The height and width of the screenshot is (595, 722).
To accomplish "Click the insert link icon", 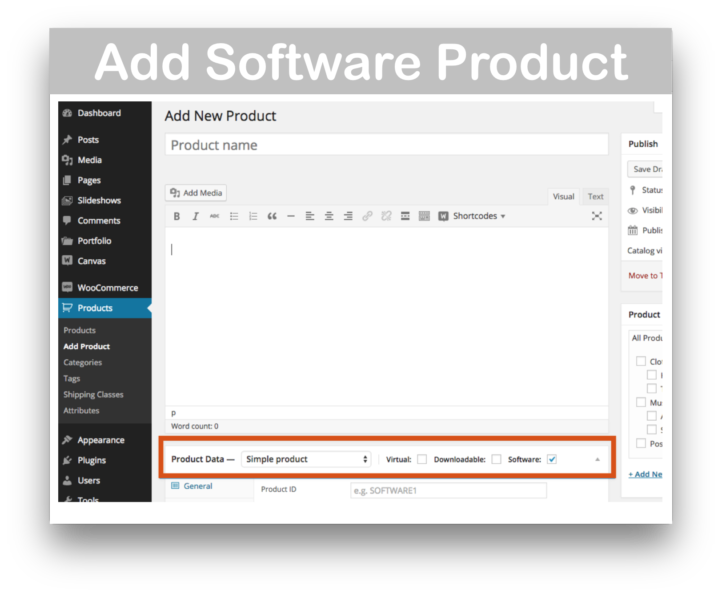I will point(367,216).
